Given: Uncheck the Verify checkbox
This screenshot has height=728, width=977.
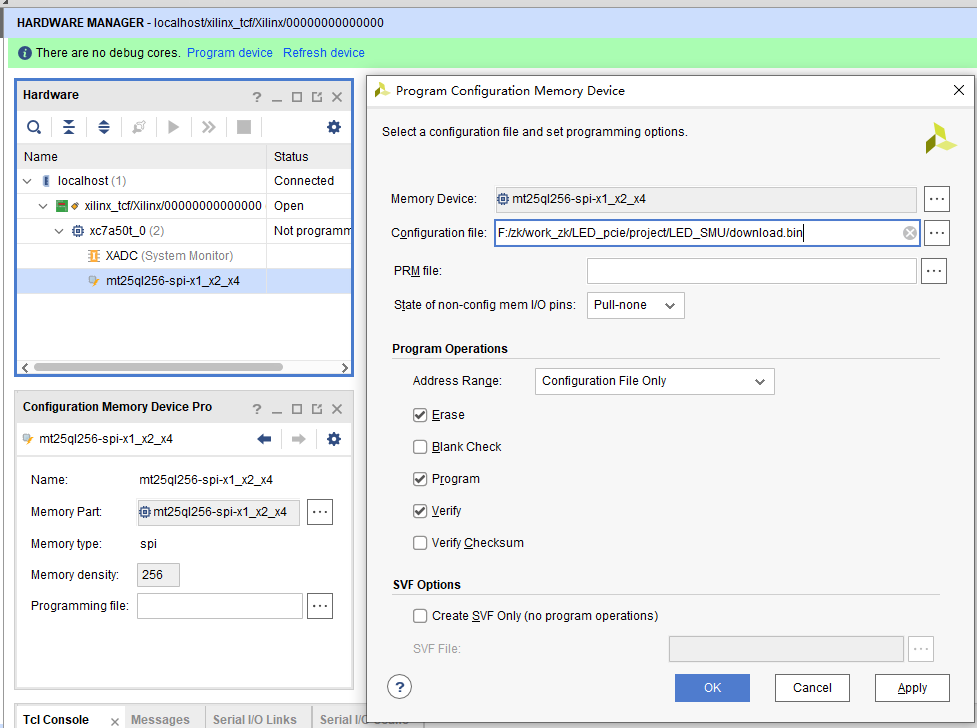Looking at the screenshot, I should coord(420,511).
